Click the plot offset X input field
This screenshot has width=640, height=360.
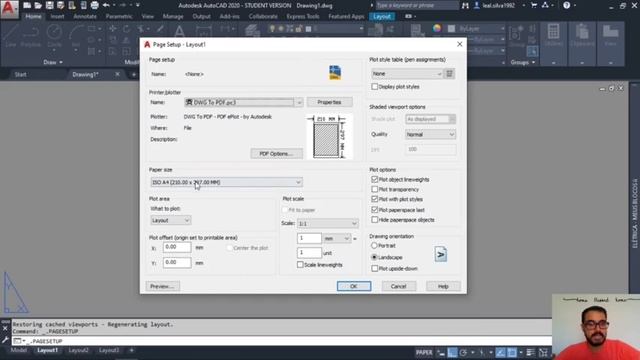[177, 247]
